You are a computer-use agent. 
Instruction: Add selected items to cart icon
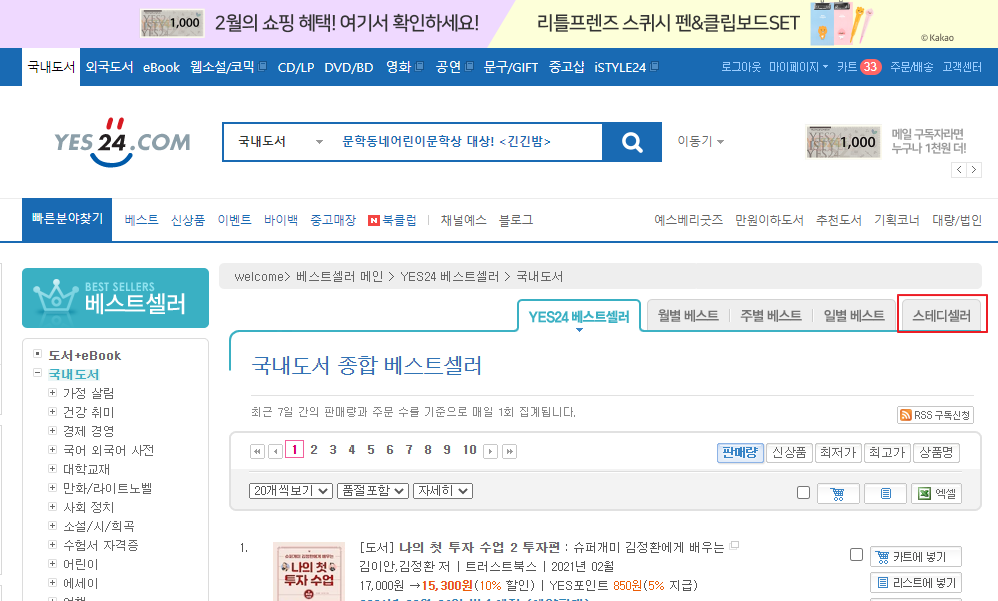pyautogui.click(x=837, y=493)
